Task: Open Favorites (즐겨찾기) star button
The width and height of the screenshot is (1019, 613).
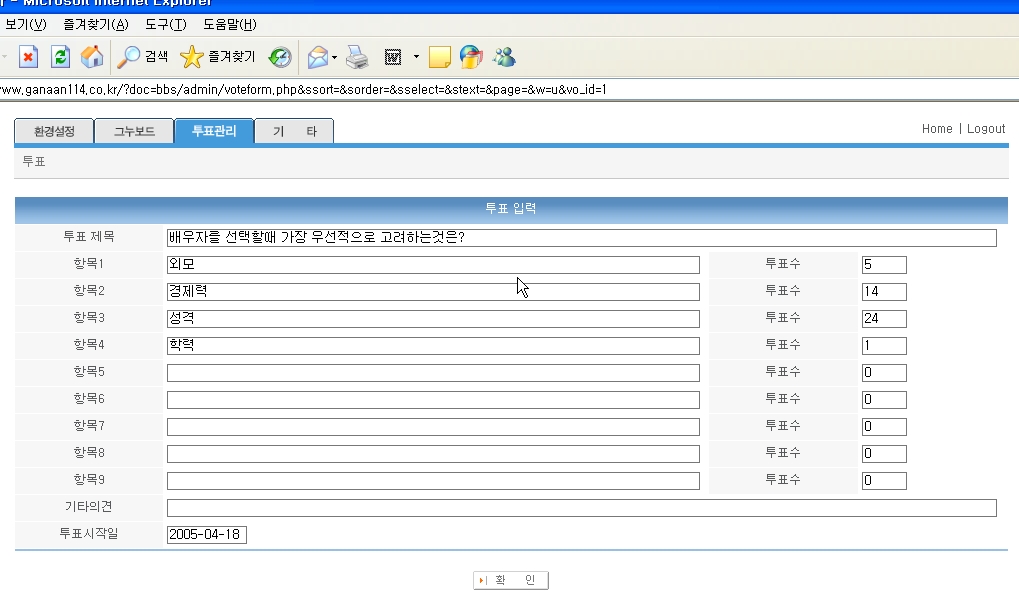Action: [x=218, y=57]
